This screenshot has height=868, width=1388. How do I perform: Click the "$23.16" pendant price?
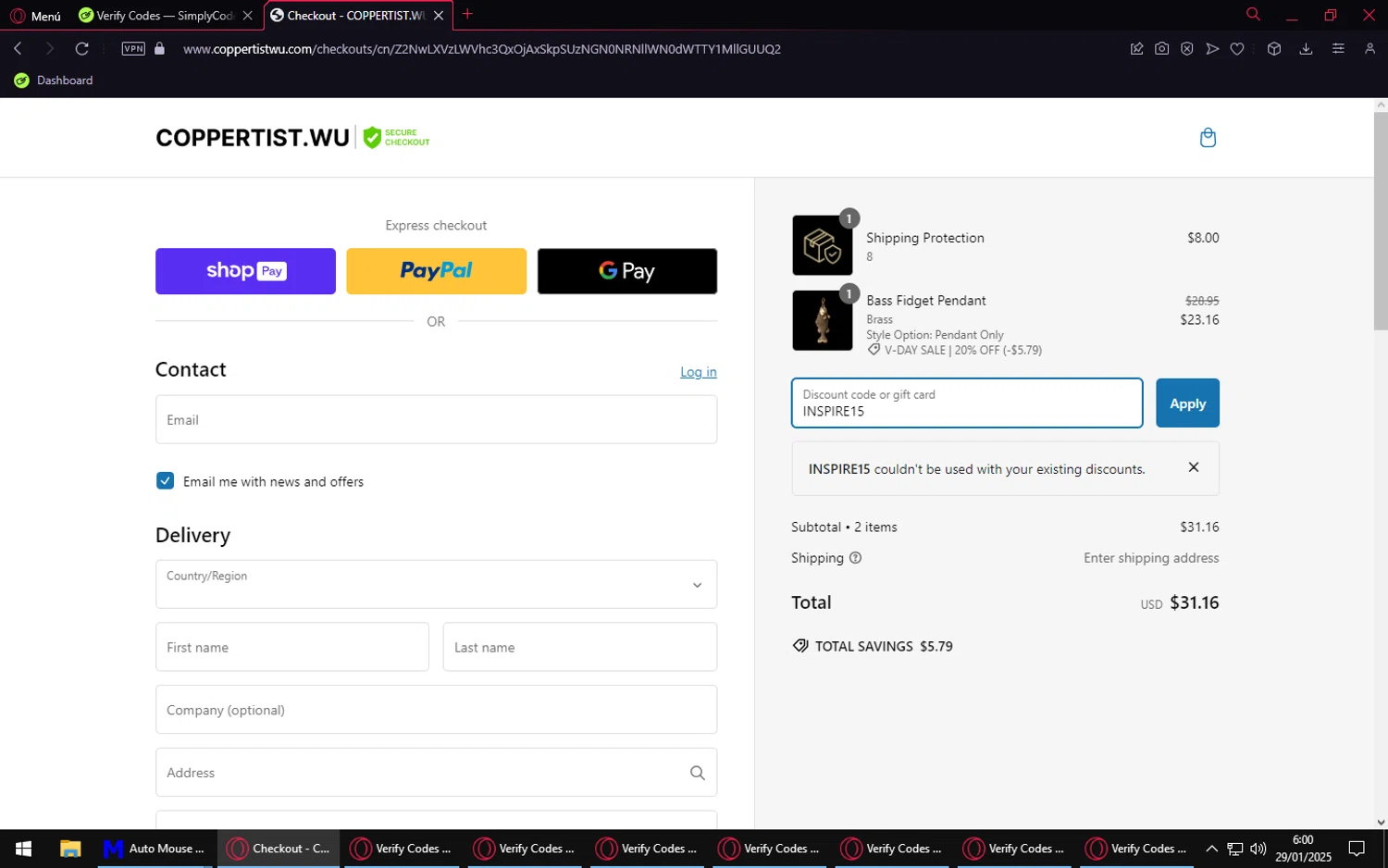[1199, 320]
